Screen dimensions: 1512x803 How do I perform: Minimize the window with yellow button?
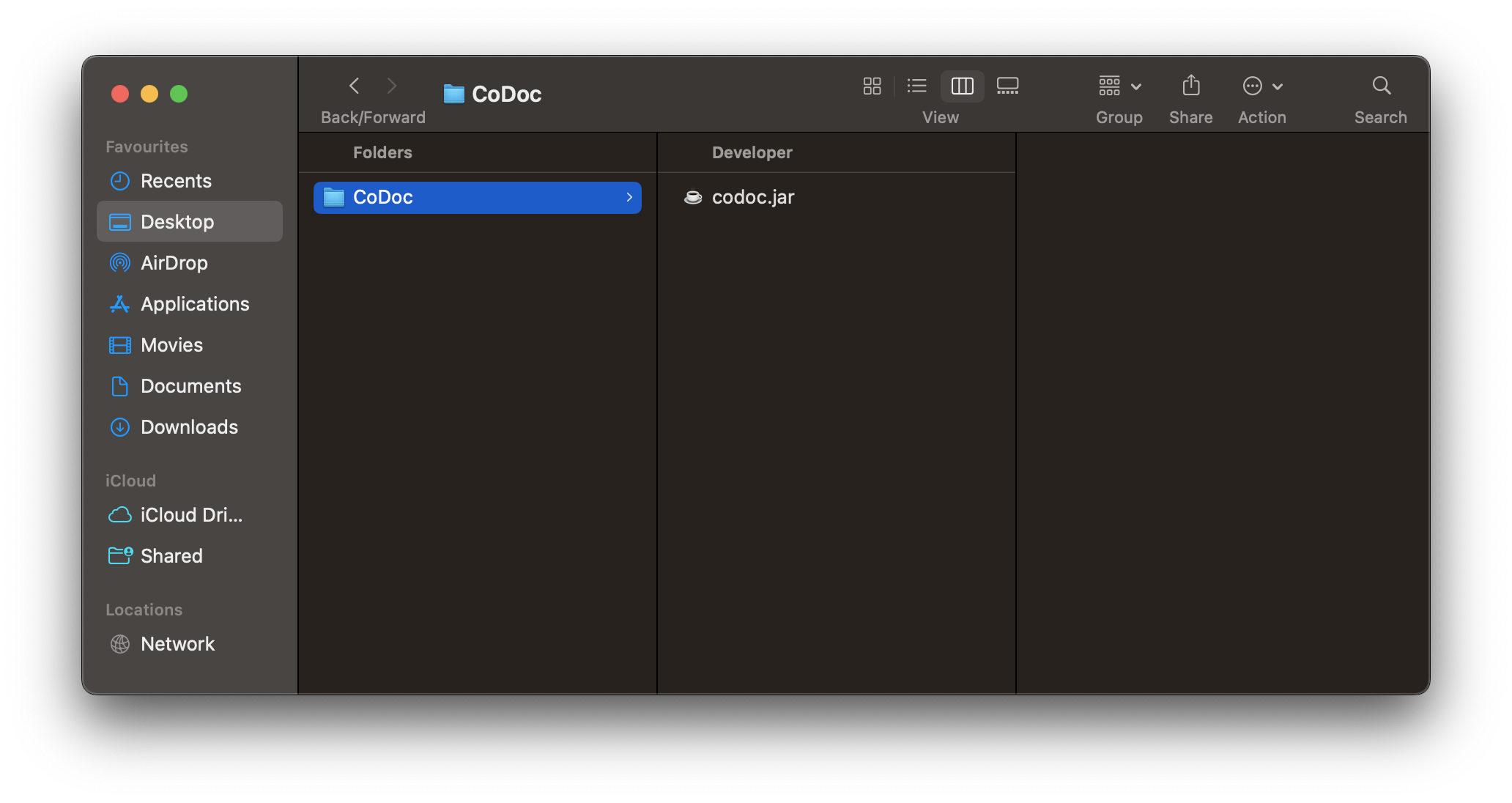(x=149, y=94)
